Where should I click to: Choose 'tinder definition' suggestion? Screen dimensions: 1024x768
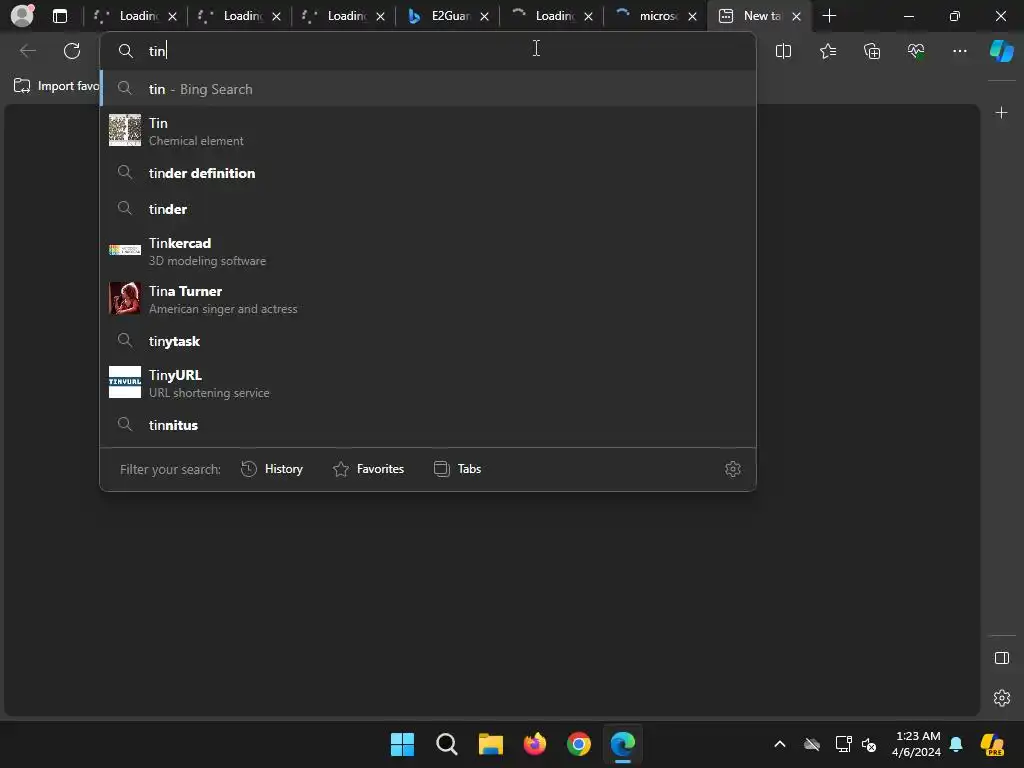428,173
